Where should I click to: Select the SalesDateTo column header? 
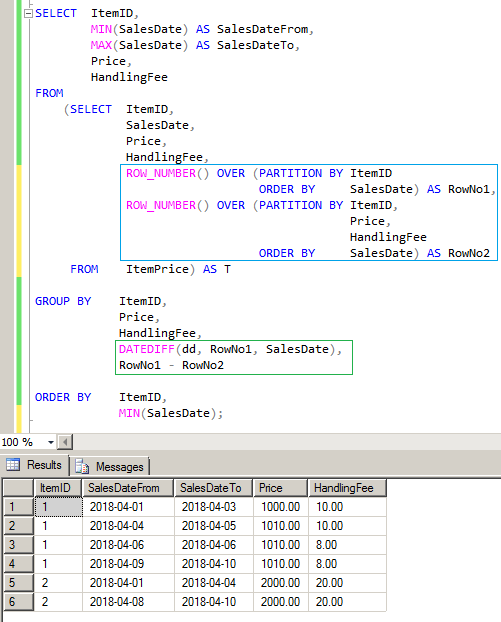point(213,488)
